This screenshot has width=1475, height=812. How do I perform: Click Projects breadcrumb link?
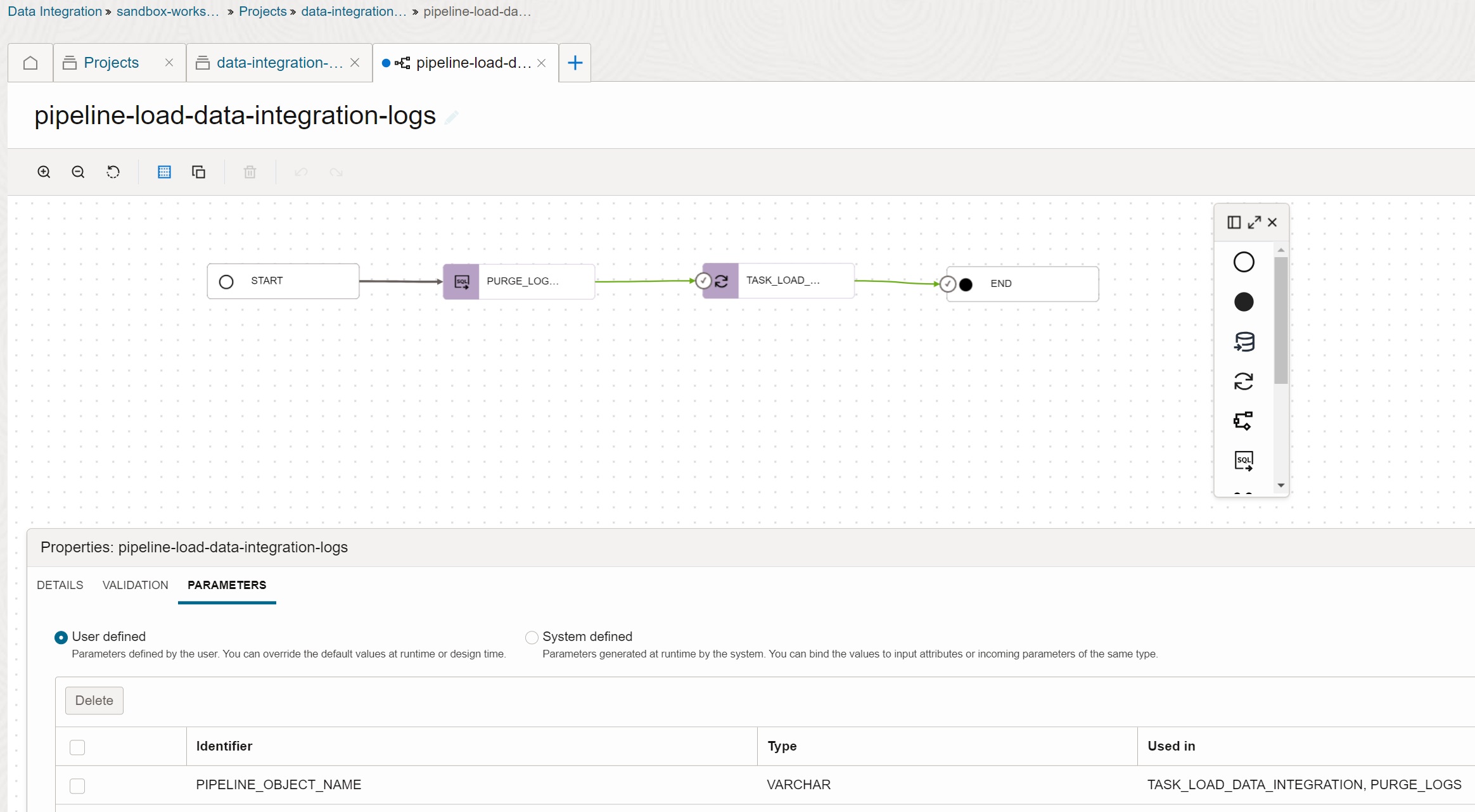click(x=263, y=11)
